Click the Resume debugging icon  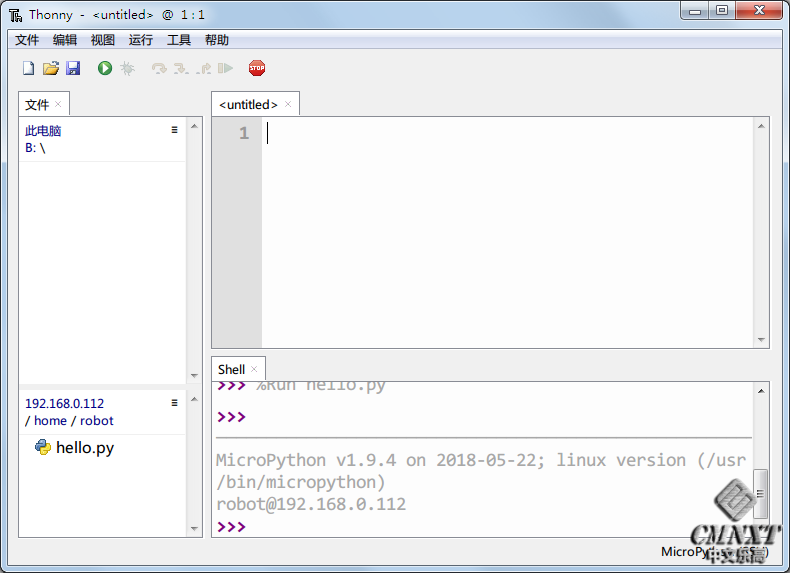pyautogui.click(x=226, y=68)
